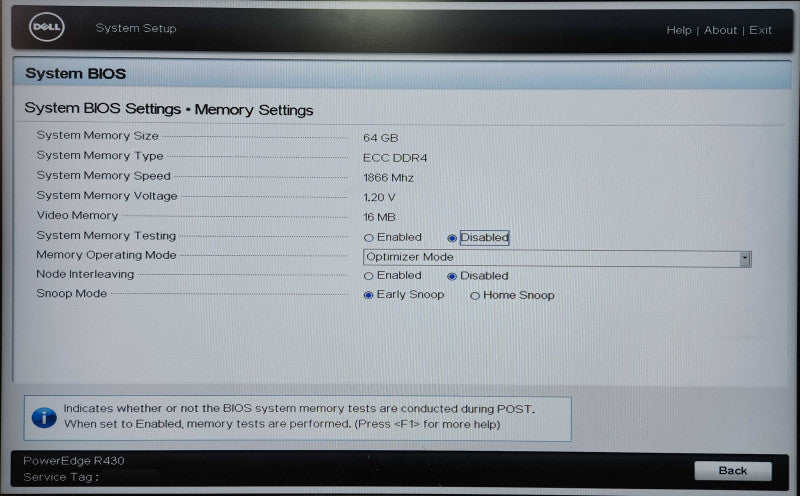This screenshot has height=496, width=800.
Task: Click the System Memory Speed label
Action: pyautogui.click(x=104, y=176)
